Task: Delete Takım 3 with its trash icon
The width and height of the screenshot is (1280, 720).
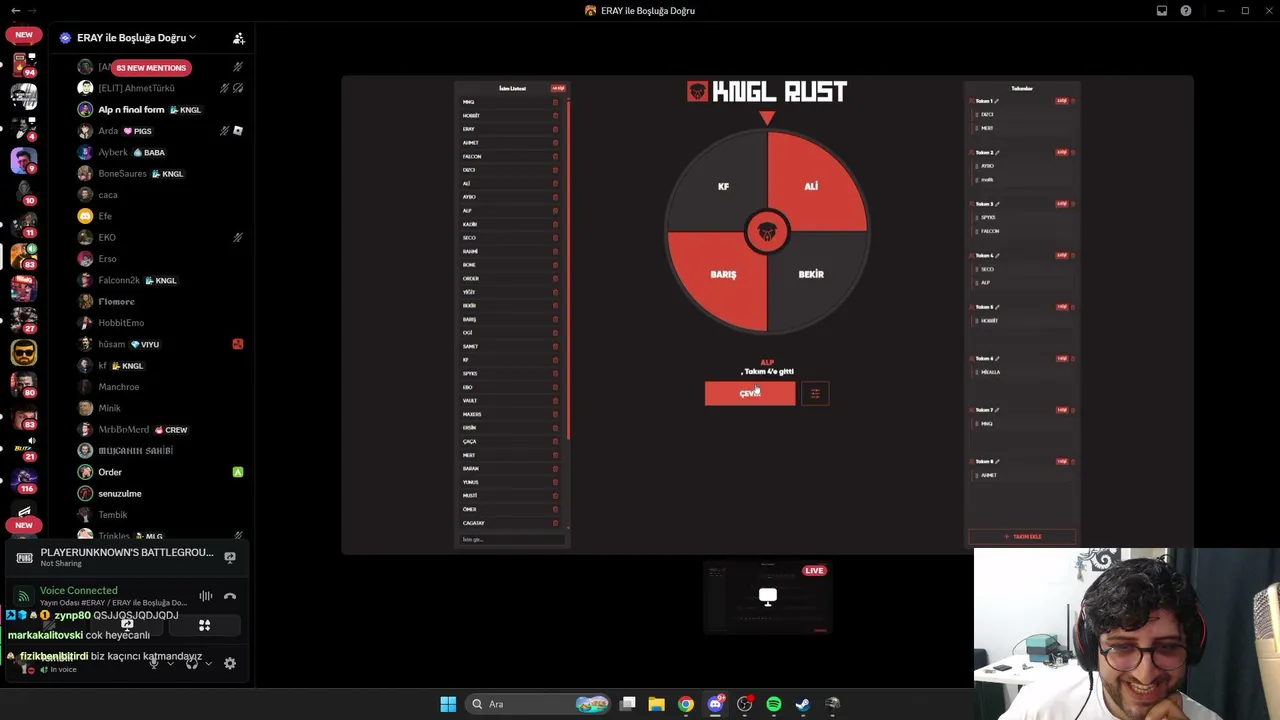Action: click(1073, 204)
